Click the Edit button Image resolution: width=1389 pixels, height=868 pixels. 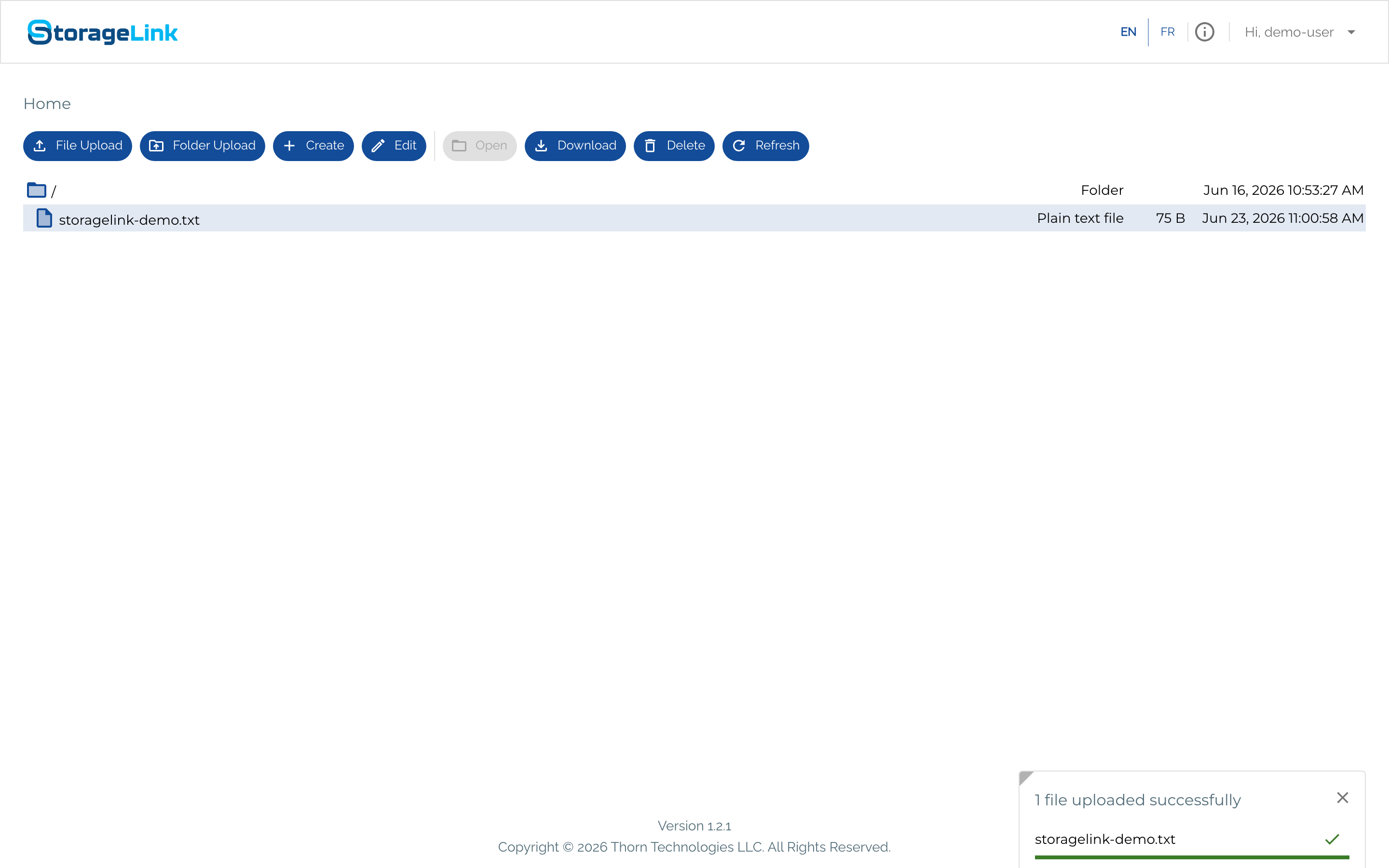tap(394, 146)
